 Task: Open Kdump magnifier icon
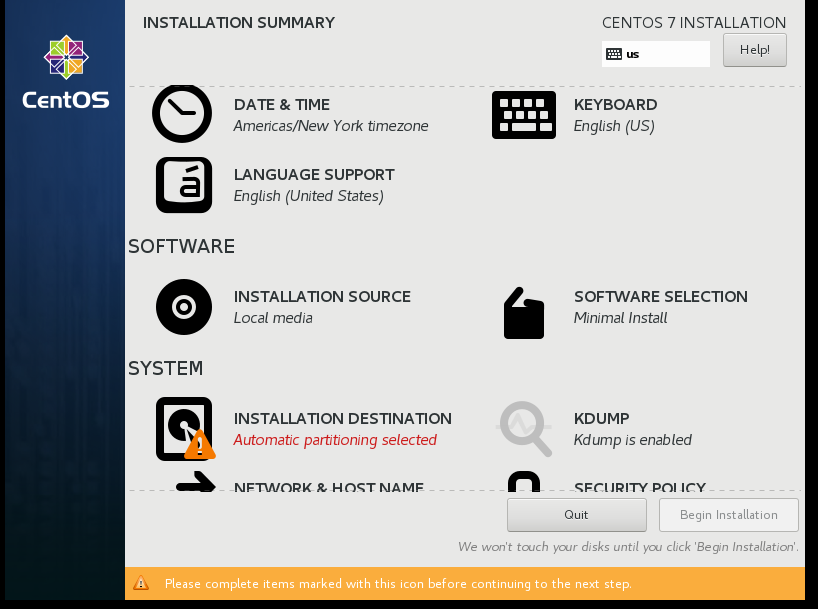click(x=524, y=429)
